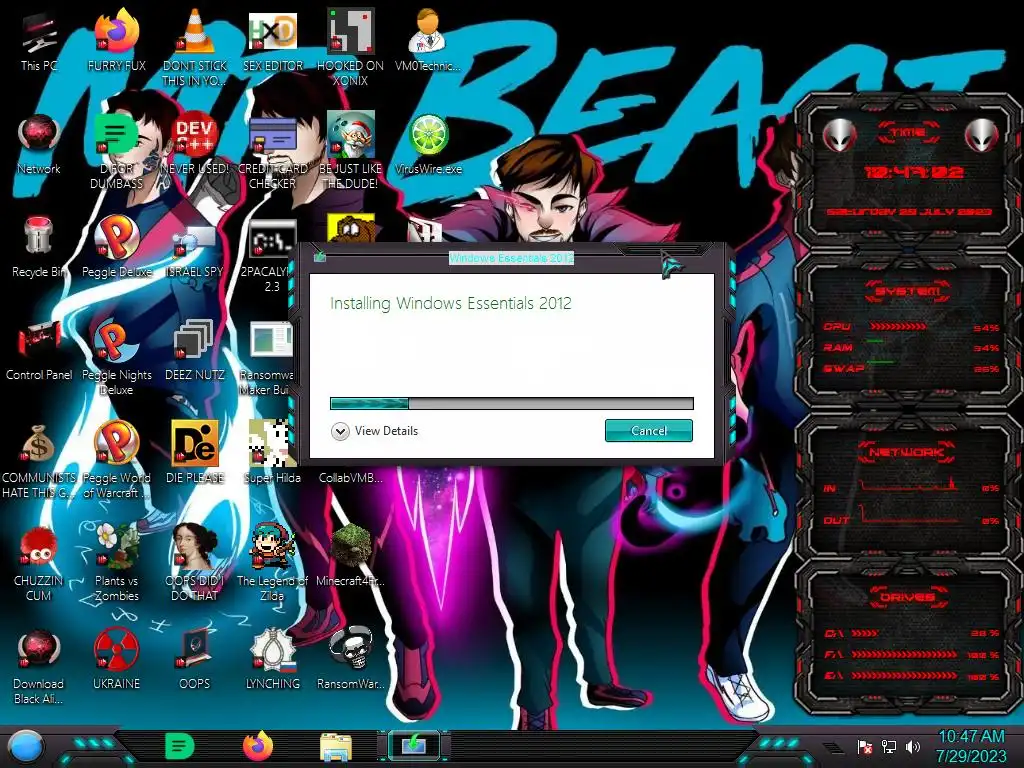The image size is (1024, 768).
Task: Click the F:\ drive row in DRIVES
Action: [x=911, y=654]
